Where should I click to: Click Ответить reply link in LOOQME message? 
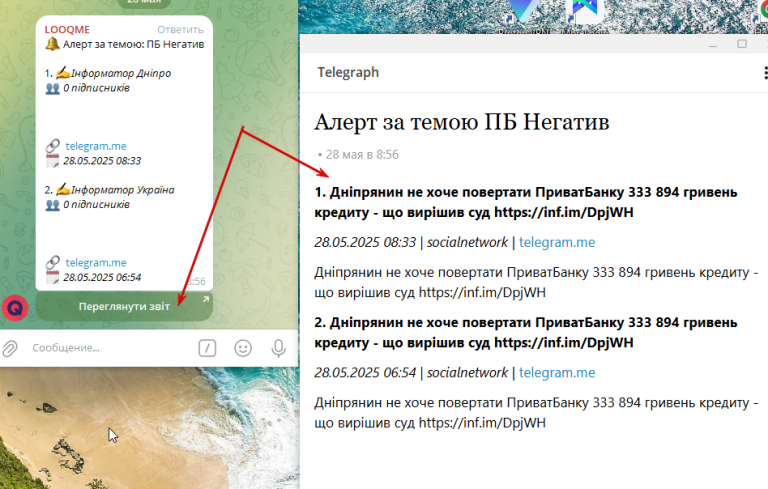[180, 29]
